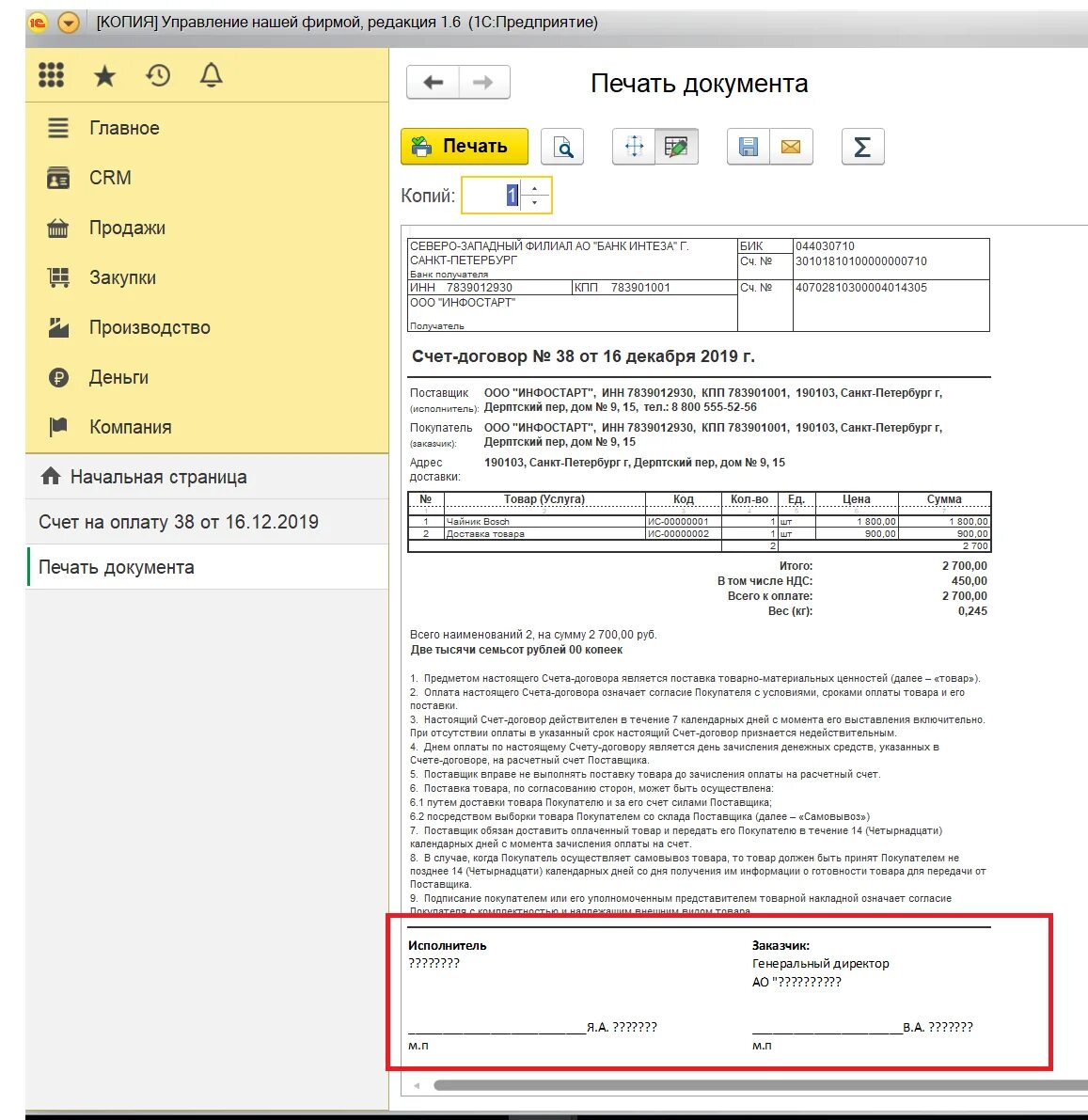Click the Заказчик: signature label
1088x1120 pixels.
781,945
